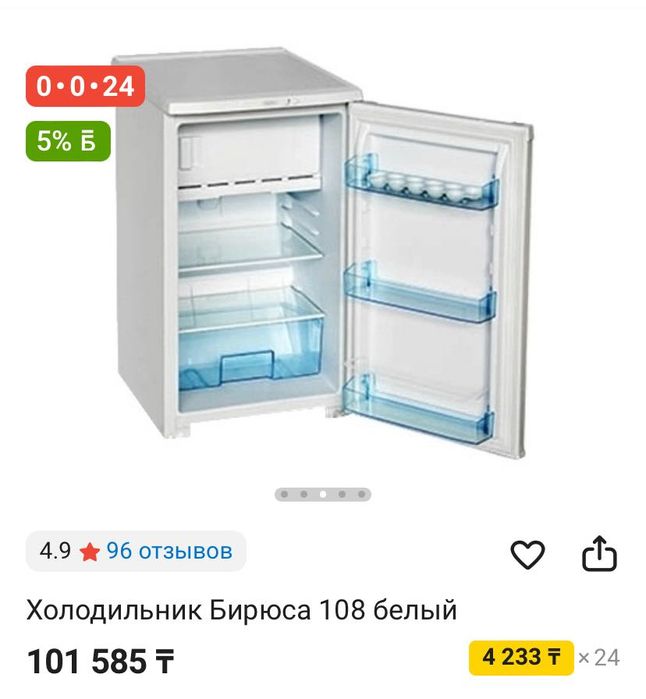Image resolution: width=646 pixels, height=699 pixels.
Task: Add the fridge to favorites with heart icon
Action: (527, 554)
